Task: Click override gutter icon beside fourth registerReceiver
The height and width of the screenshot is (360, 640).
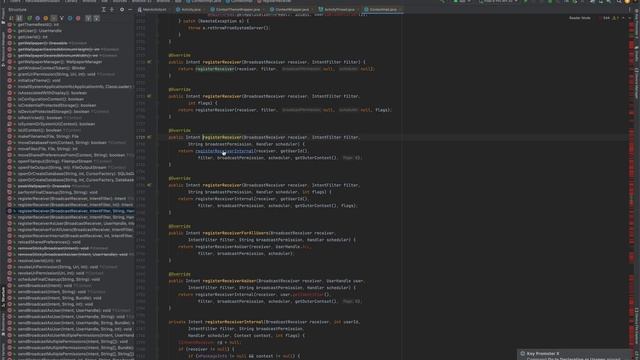Action: click(x=149, y=185)
